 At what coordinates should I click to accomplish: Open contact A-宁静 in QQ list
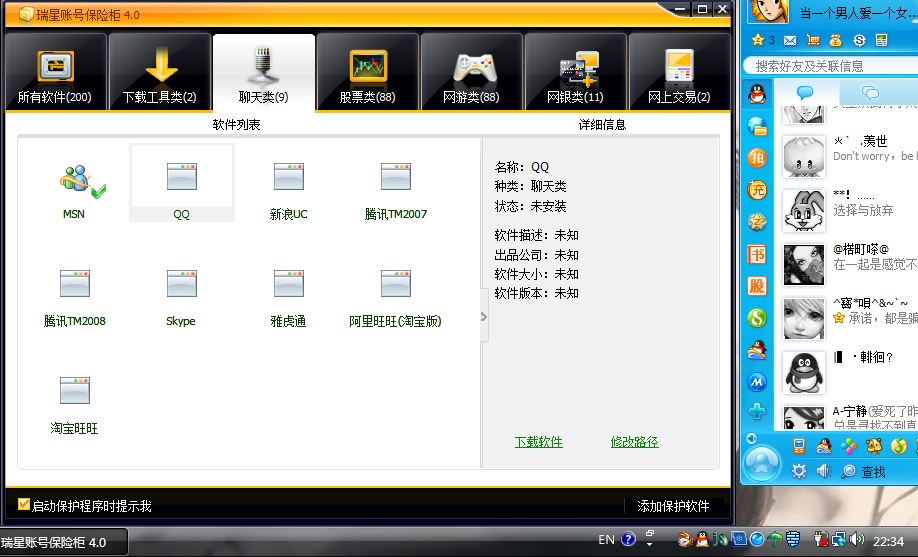coord(849,417)
